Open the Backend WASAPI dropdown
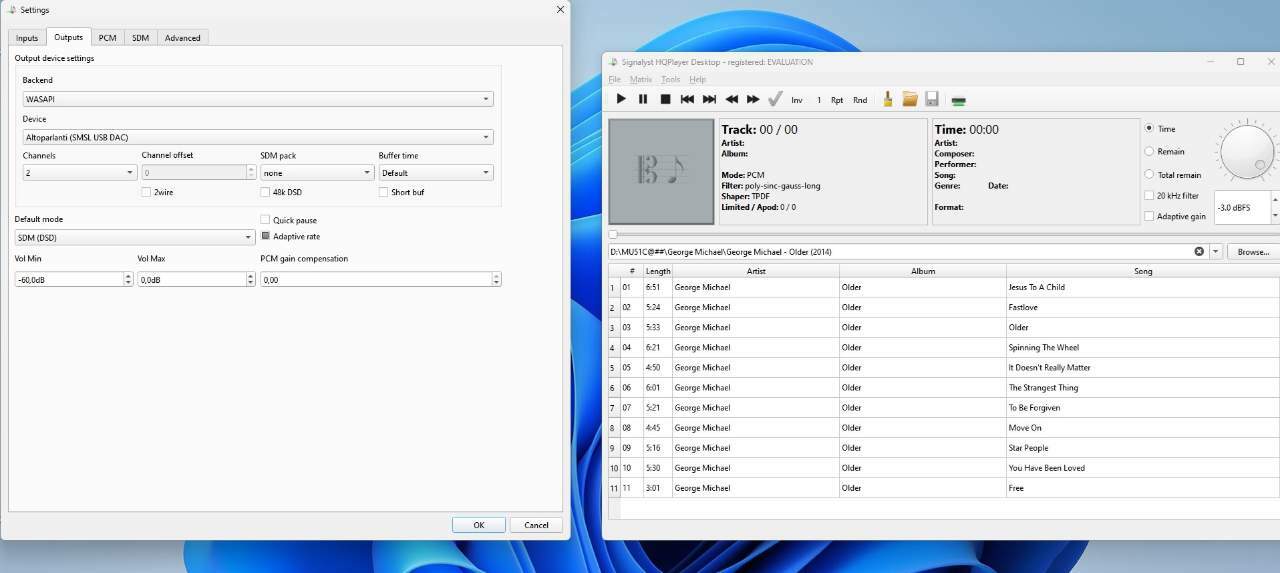This screenshot has width=1280, height=573. point(258,99)
